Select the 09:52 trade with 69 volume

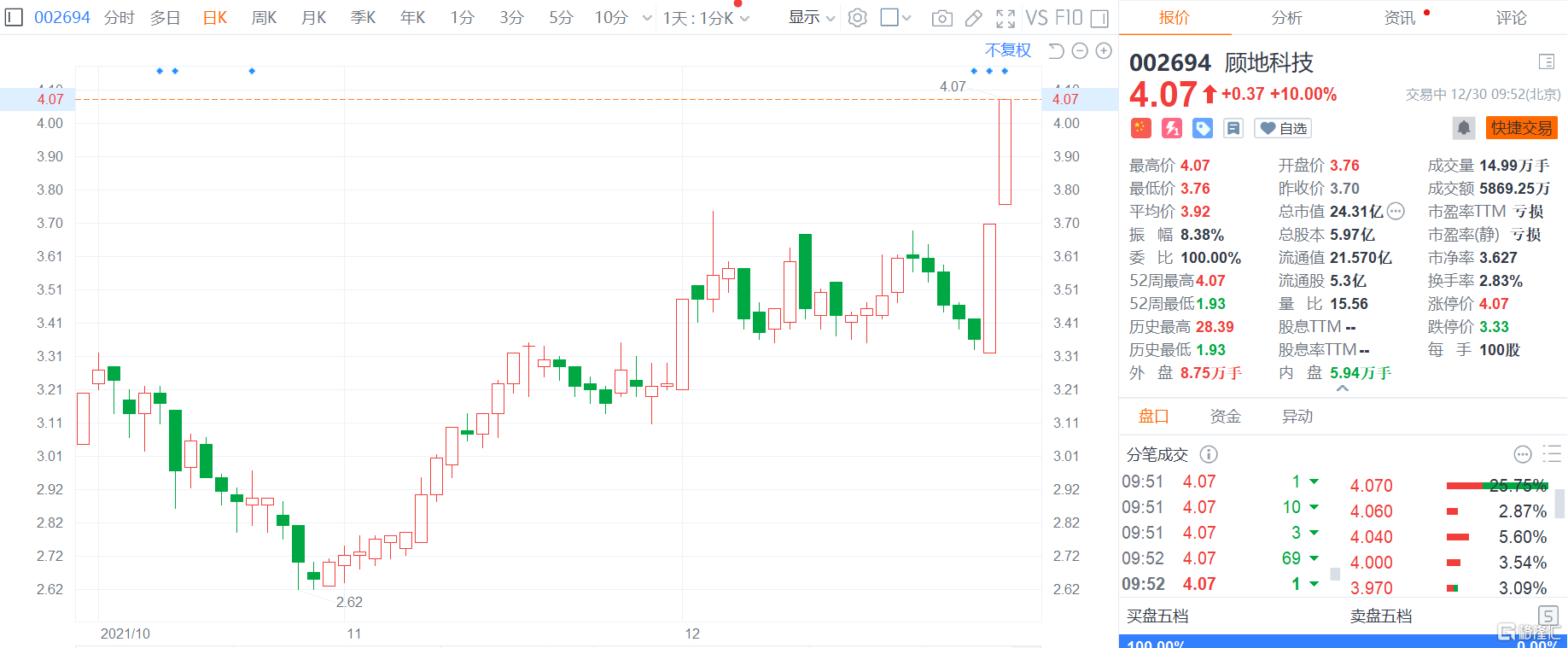(x=1221, y=558)
